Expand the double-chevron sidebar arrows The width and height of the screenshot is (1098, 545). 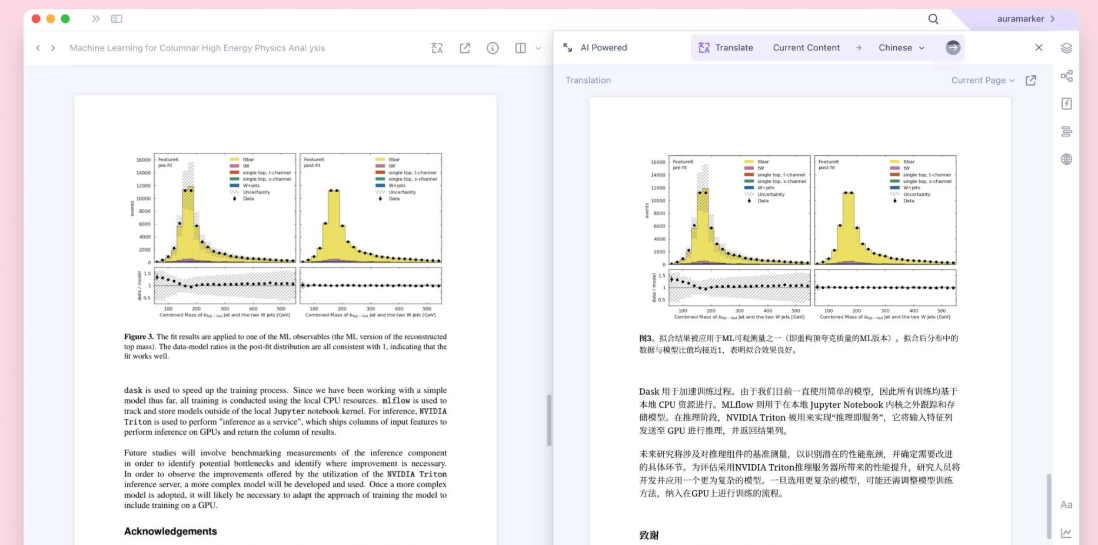(x=96, y=19)
